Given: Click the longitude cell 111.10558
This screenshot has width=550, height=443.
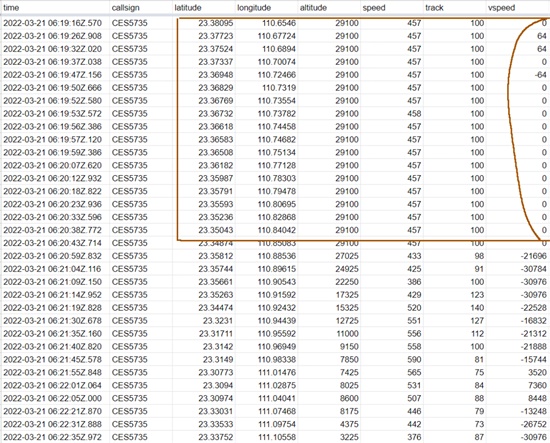Looking at the screenshot, I should (267, 437).
